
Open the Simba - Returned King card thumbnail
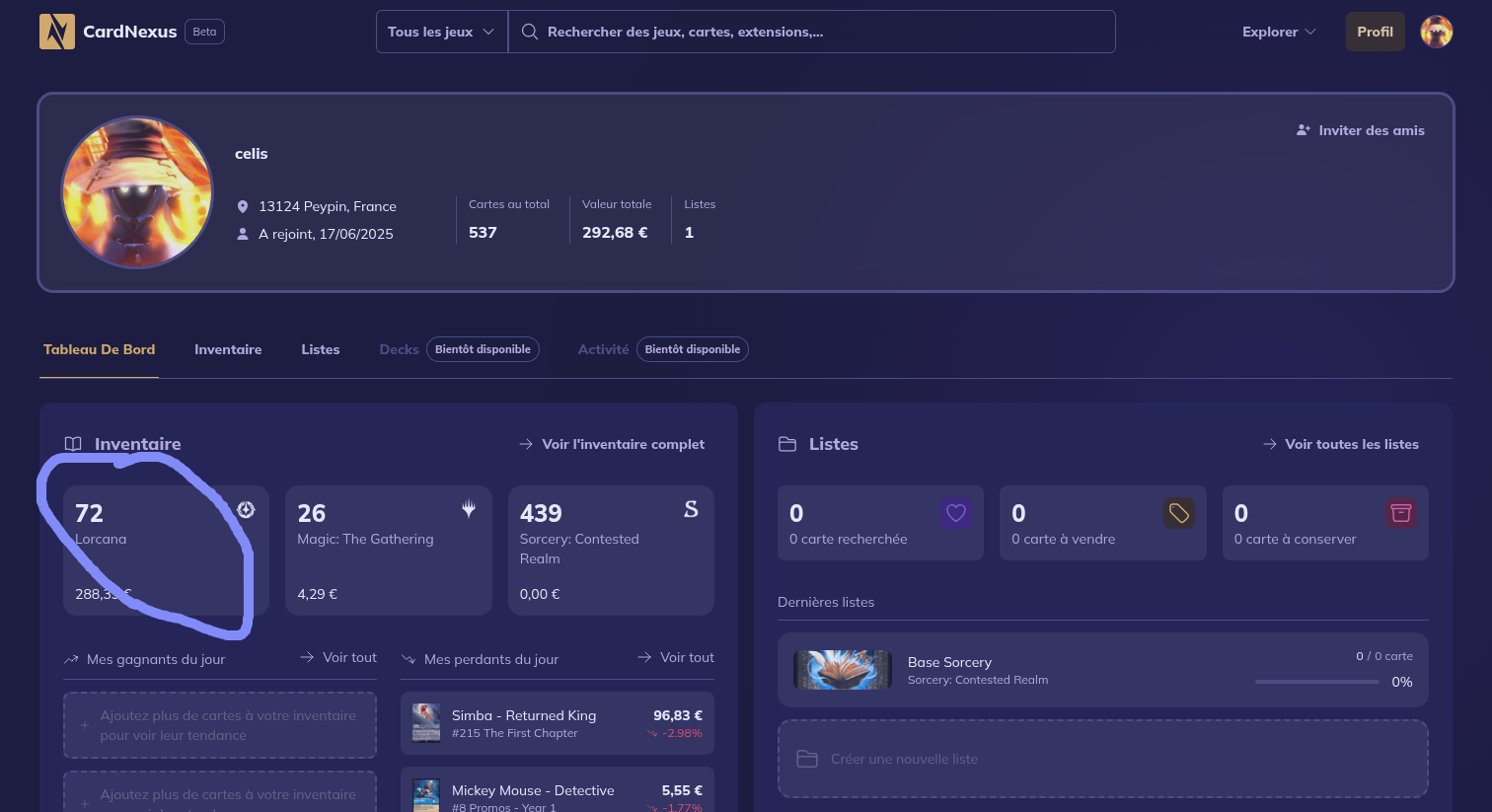(x=426, y=723)
